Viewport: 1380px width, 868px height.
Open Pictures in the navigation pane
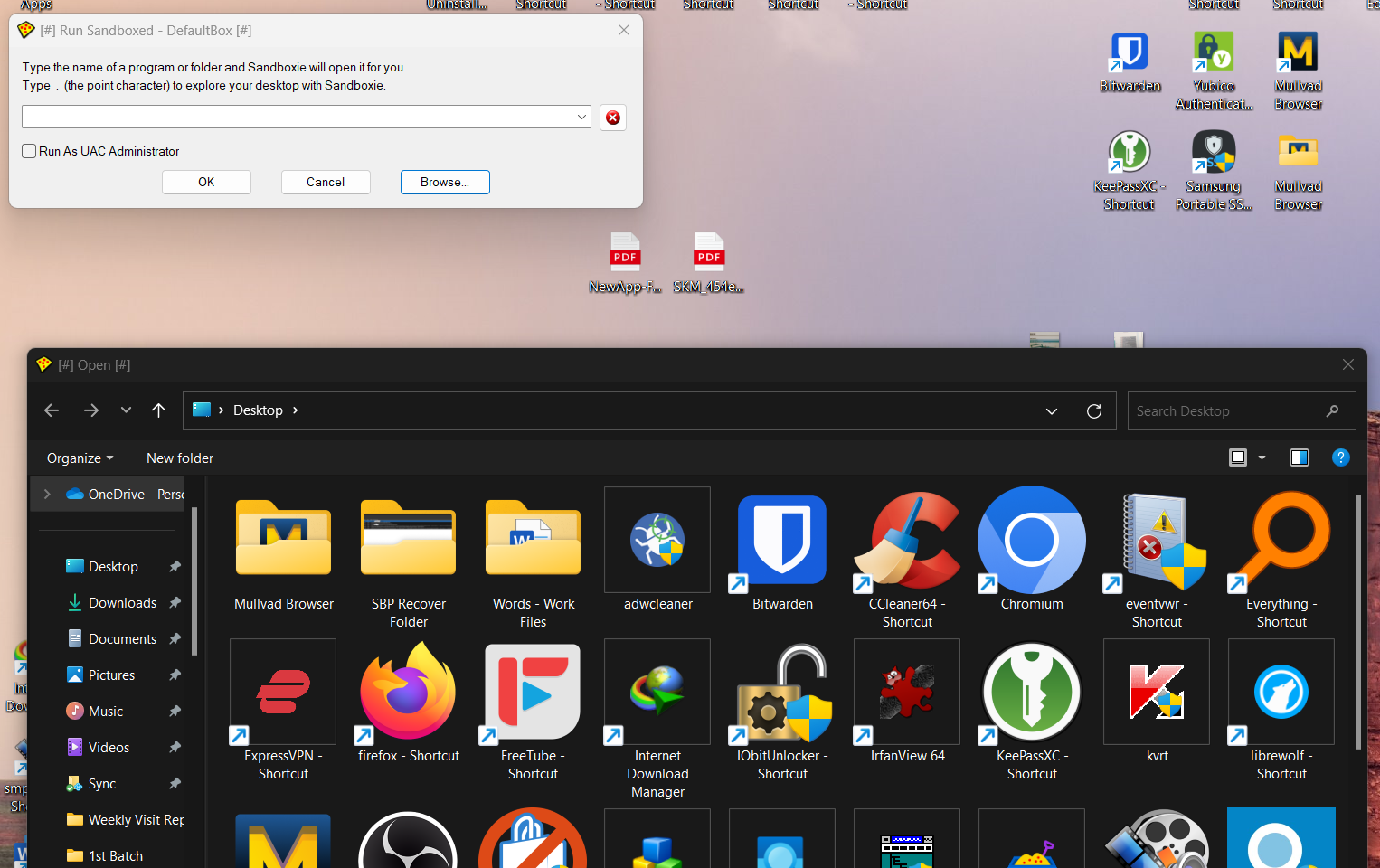111,675
